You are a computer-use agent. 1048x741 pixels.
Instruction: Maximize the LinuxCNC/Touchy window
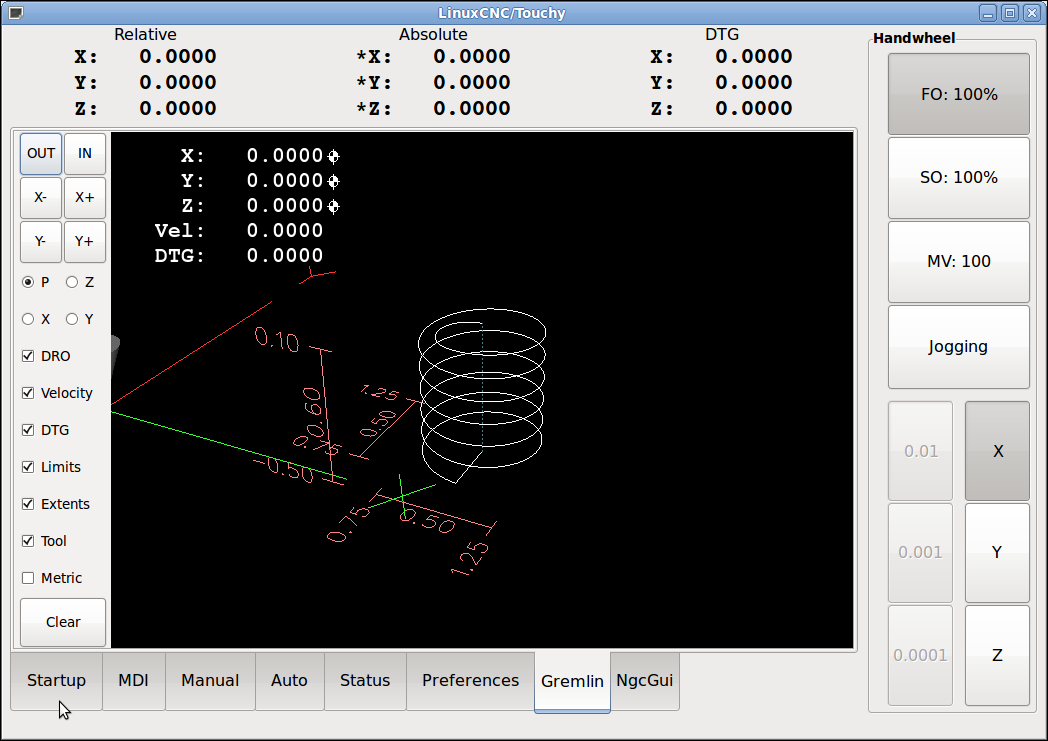[x=1010, y=13]
